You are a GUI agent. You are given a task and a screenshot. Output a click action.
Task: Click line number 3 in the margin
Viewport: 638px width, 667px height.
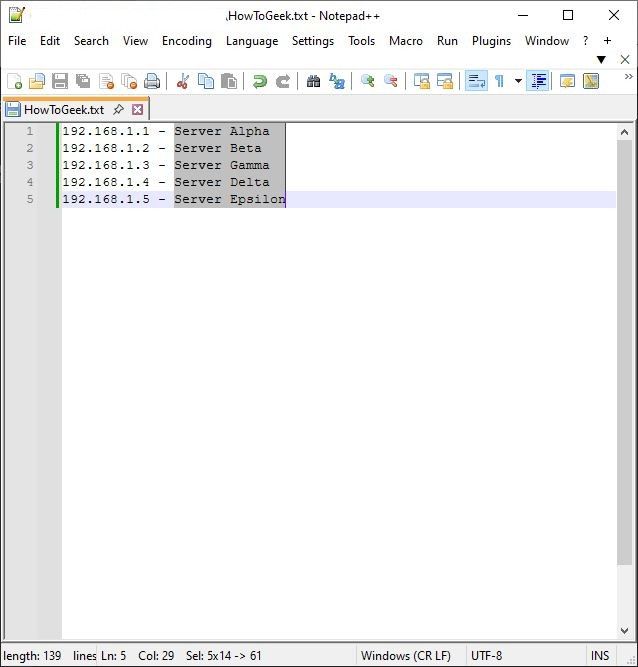pyautogui.click(x=29, y=165)
